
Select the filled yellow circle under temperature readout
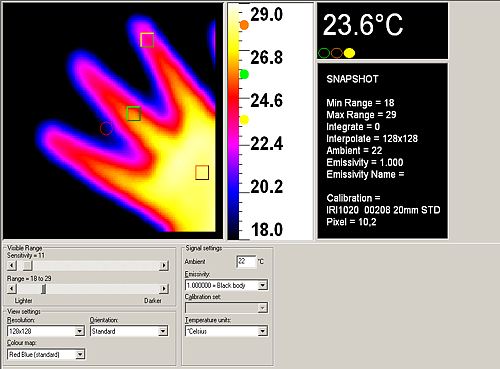tap(349, 53)
